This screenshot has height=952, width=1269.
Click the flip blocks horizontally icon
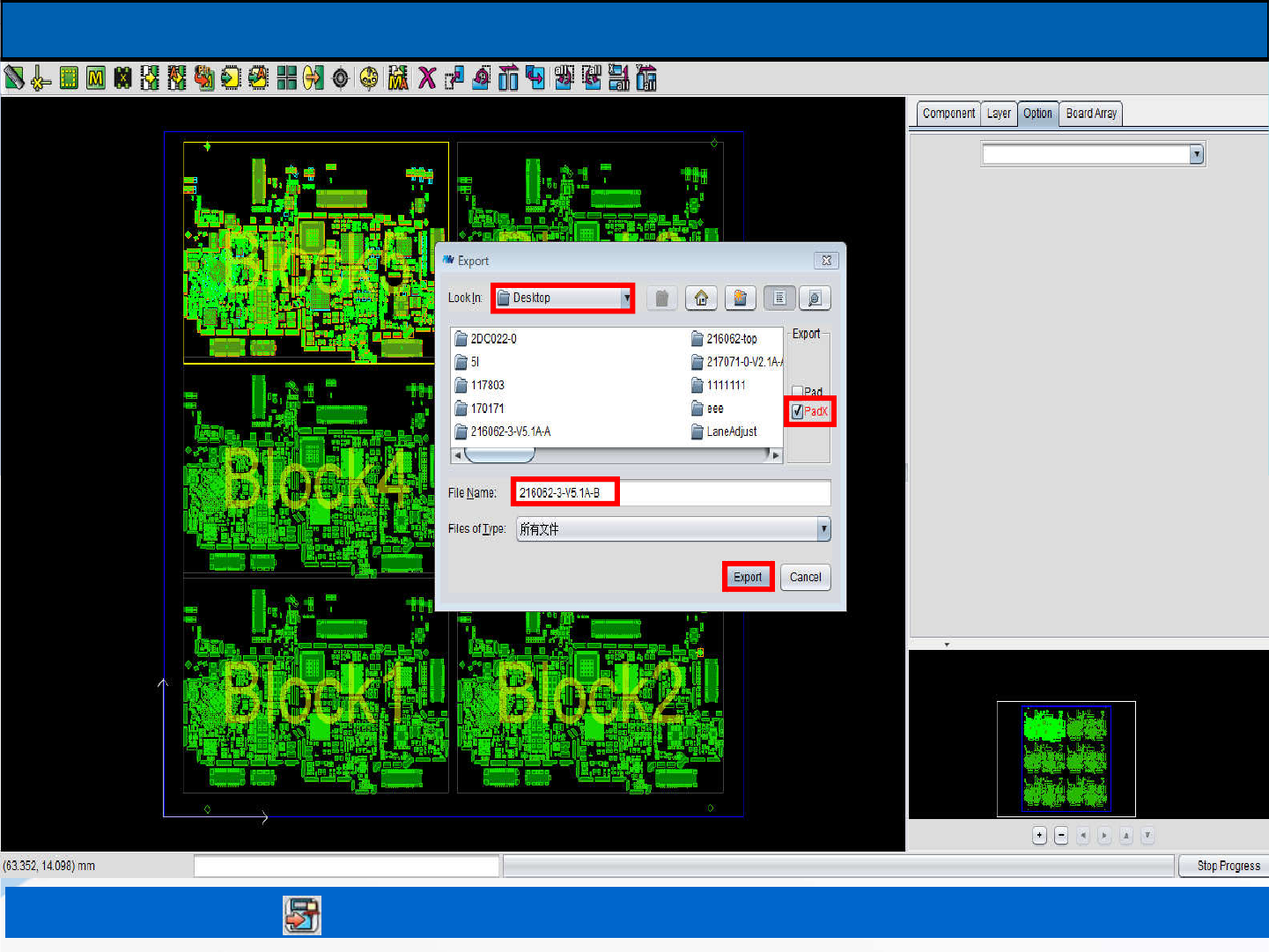coord(508,78)
